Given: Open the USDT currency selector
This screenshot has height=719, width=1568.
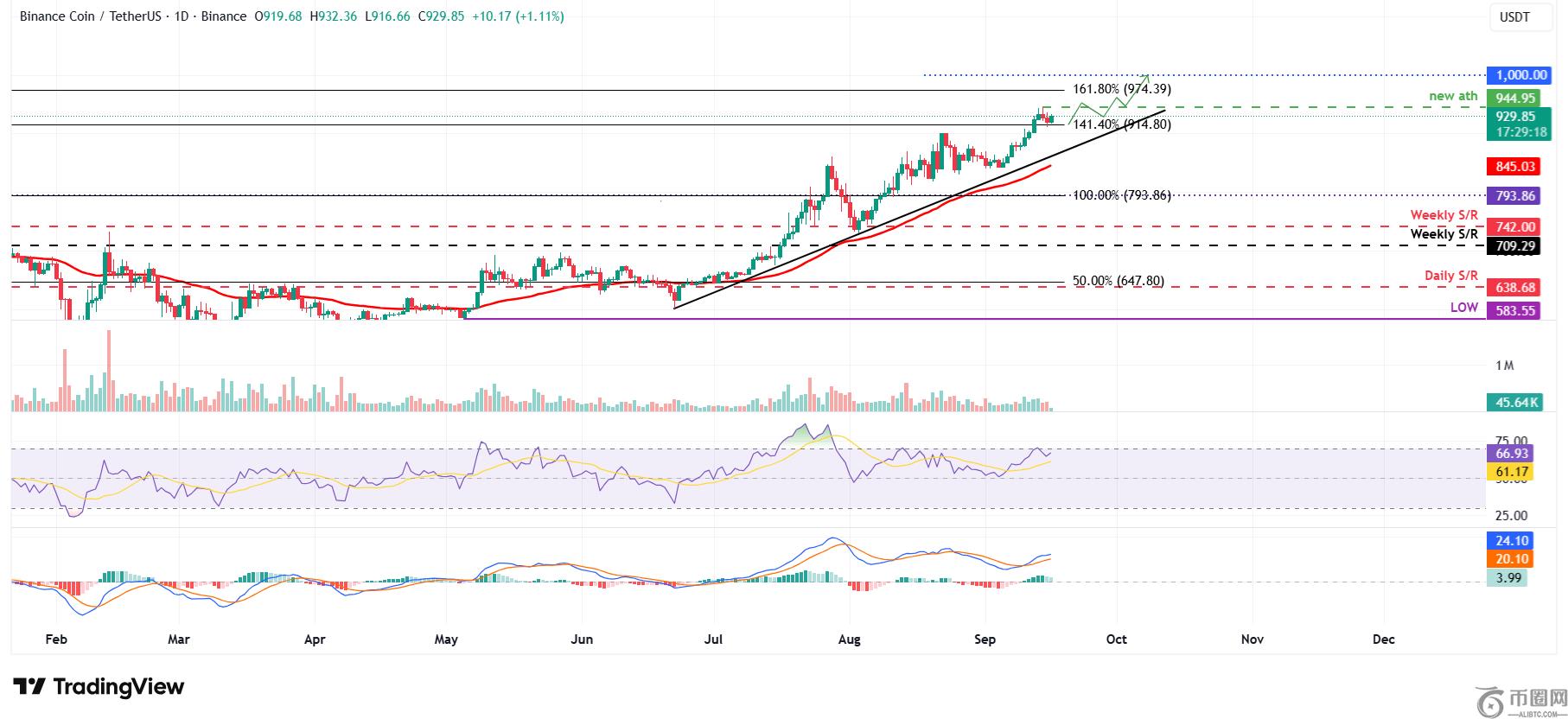Looking at the screenshot, I should (x=1514, y=17).
